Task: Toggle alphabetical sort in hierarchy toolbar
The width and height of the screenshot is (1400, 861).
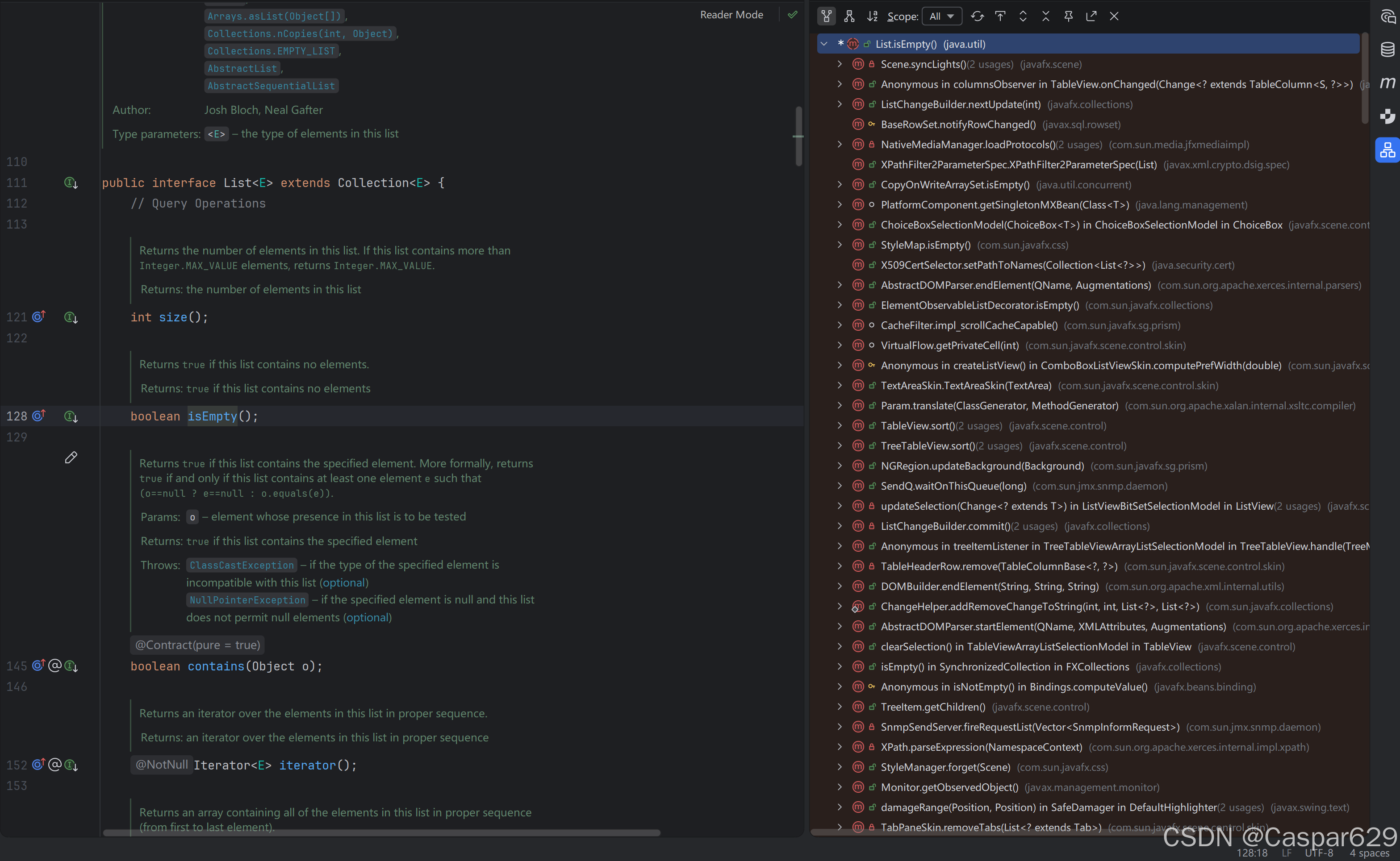Action: click(x=872, y=17)
